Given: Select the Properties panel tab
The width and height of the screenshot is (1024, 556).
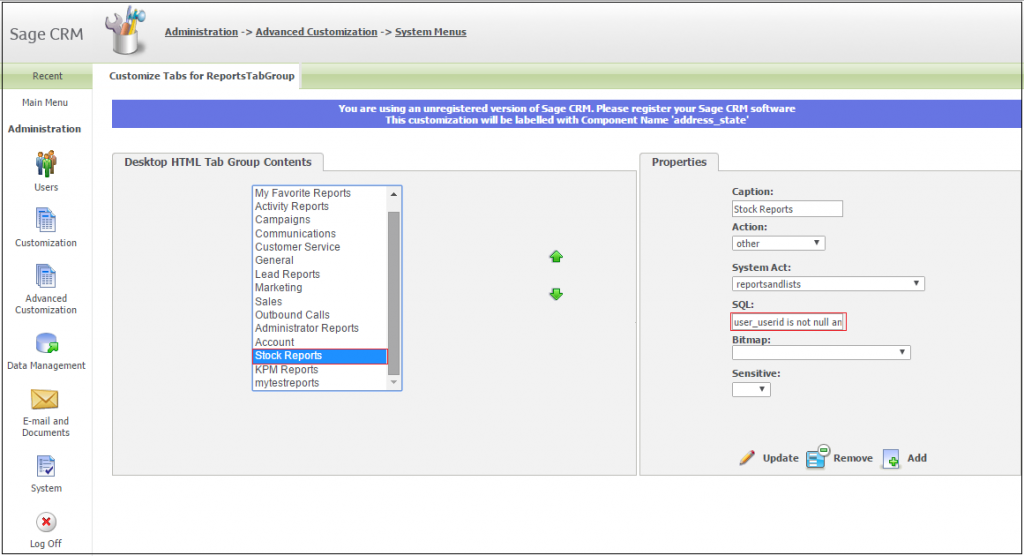Looking at the screenshot, I should pyautogui.click(x=679, y=162).
